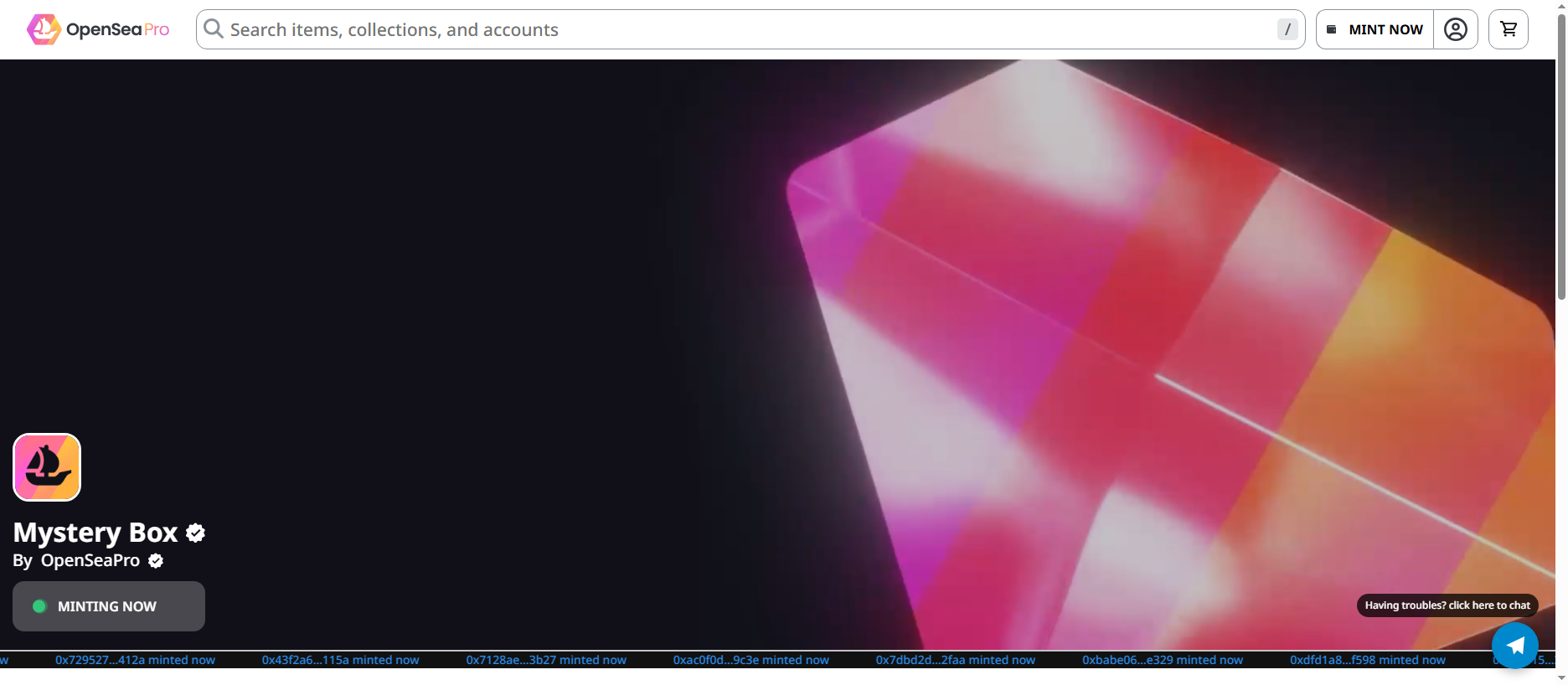Click verified badge beside Mystery Box
Screen dimensions: 1568x685
click(x=196, y=533)
